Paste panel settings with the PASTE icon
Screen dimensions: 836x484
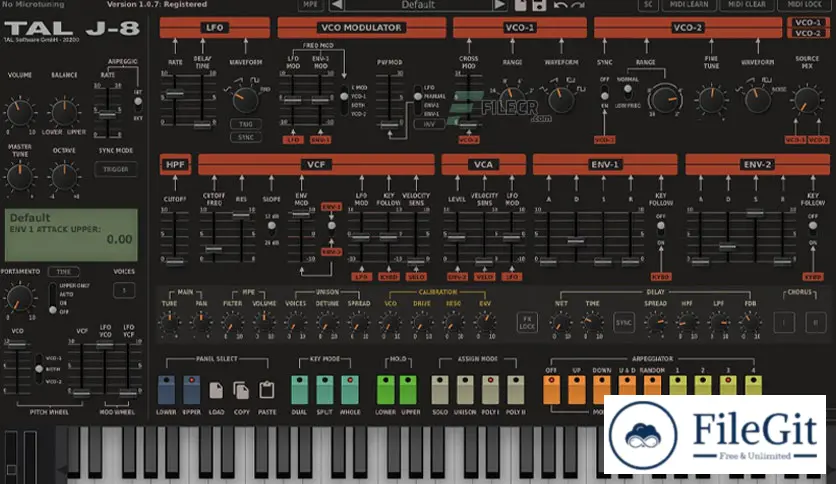point(267,390)
